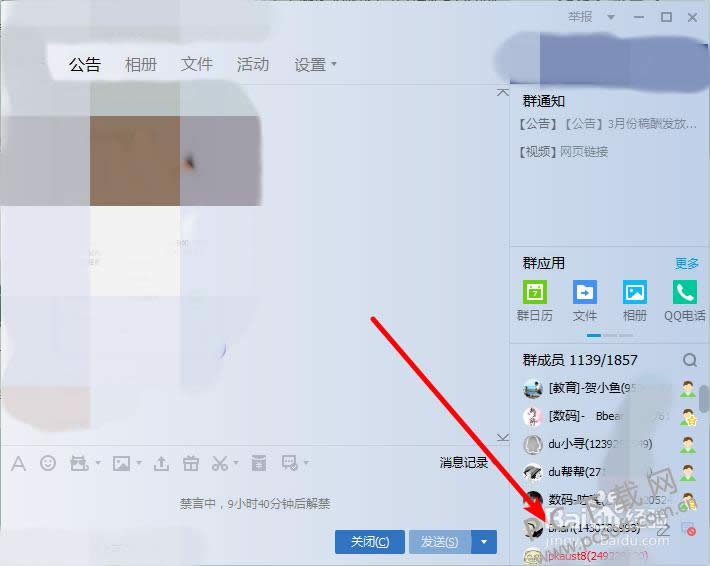Open avatar of du小寻
This screenshot has height=566, width=710.
tap(533, 445)
